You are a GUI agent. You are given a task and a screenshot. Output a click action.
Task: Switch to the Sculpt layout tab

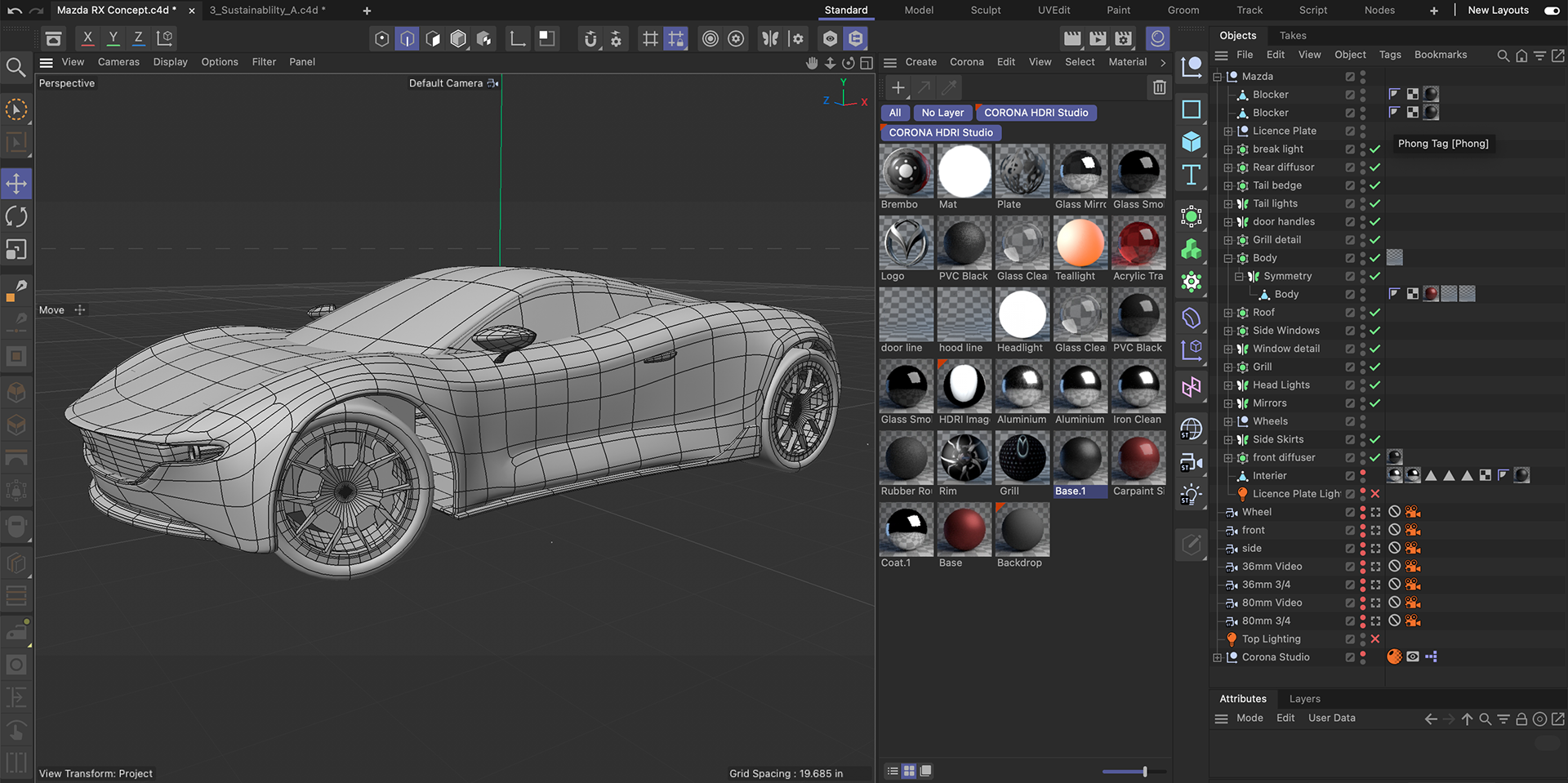(x=985, y=11)
